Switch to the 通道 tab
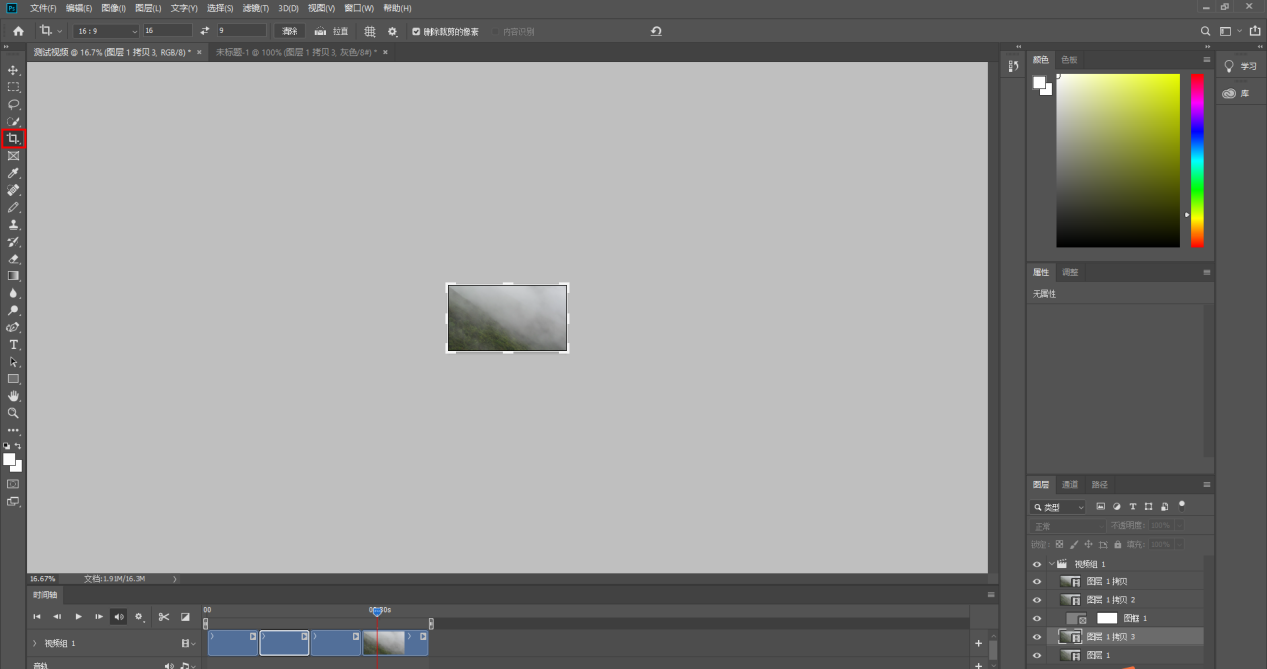The height and width of the screenshot is (669, 1267). 1070,485
